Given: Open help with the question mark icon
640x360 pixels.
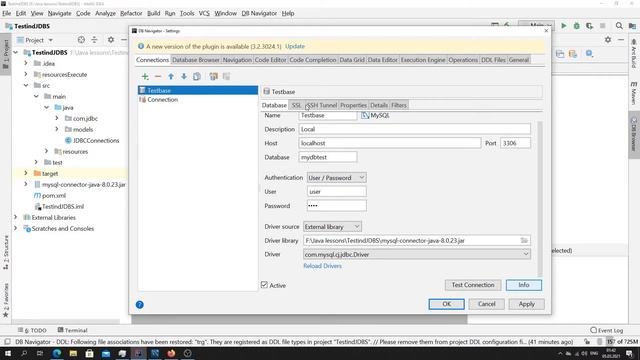Looking at the screenshot, I should 140,304.
